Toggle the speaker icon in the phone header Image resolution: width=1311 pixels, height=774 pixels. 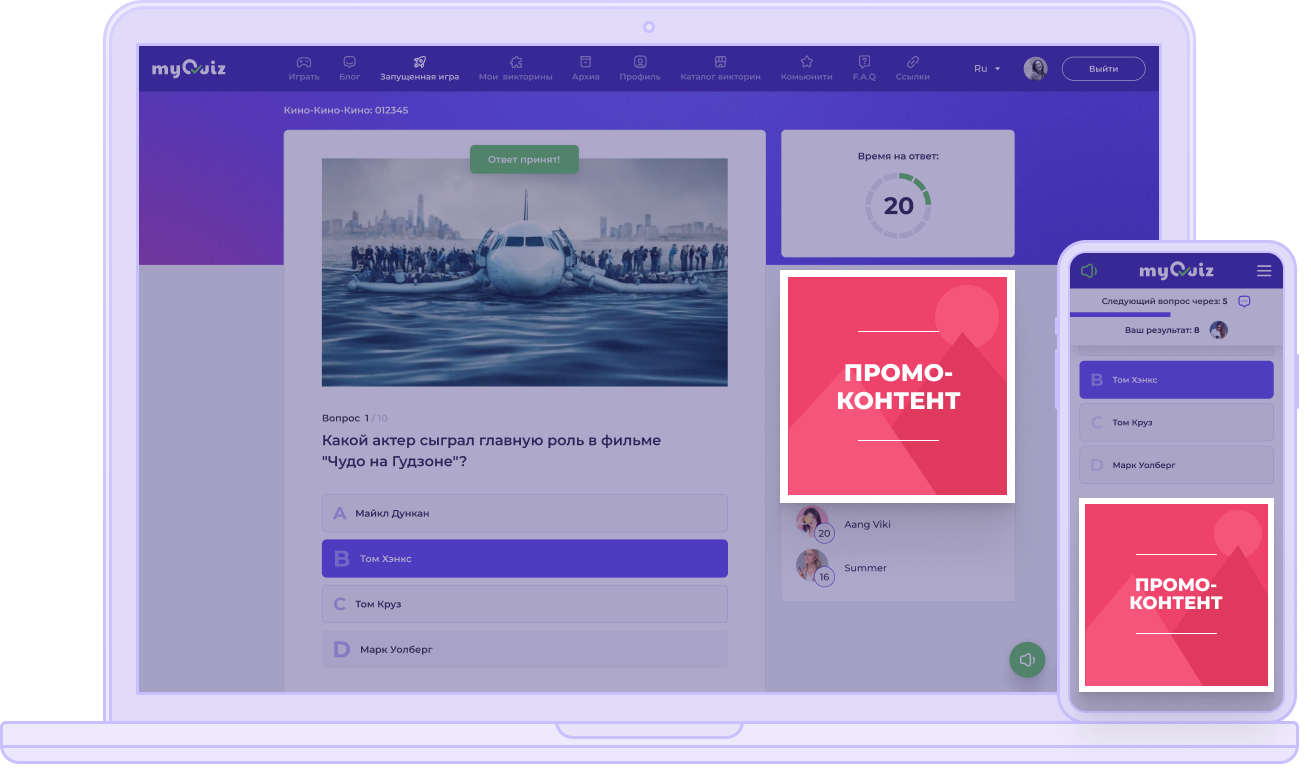[x=1089, y=271]
